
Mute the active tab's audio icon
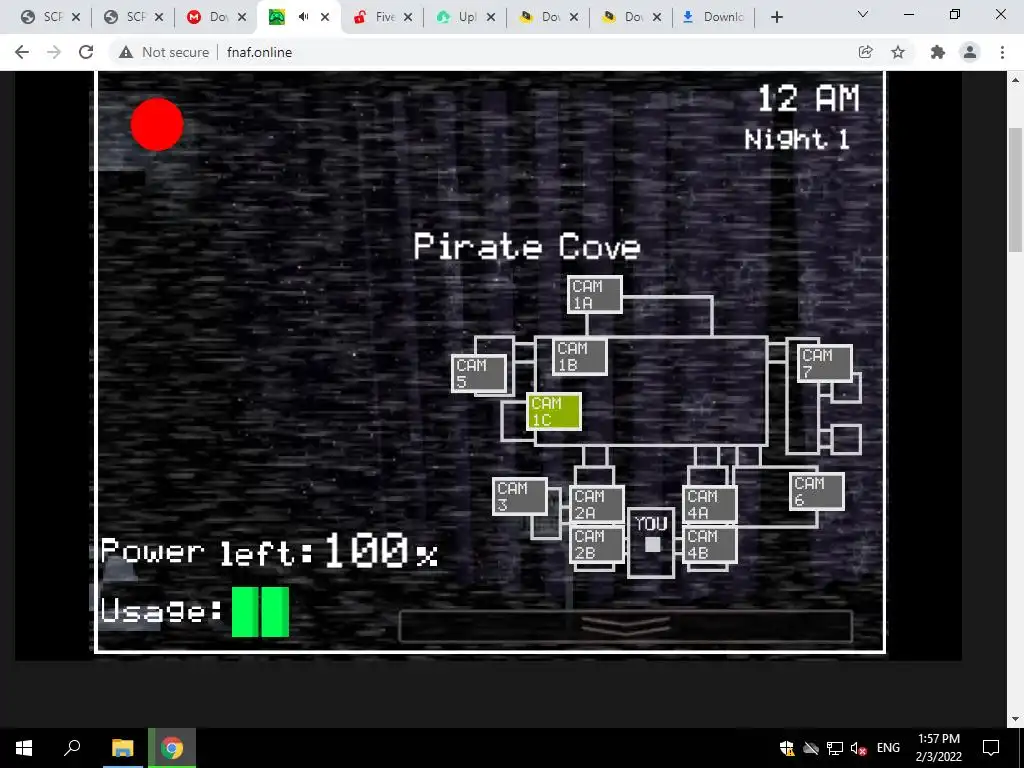[303, 17]
